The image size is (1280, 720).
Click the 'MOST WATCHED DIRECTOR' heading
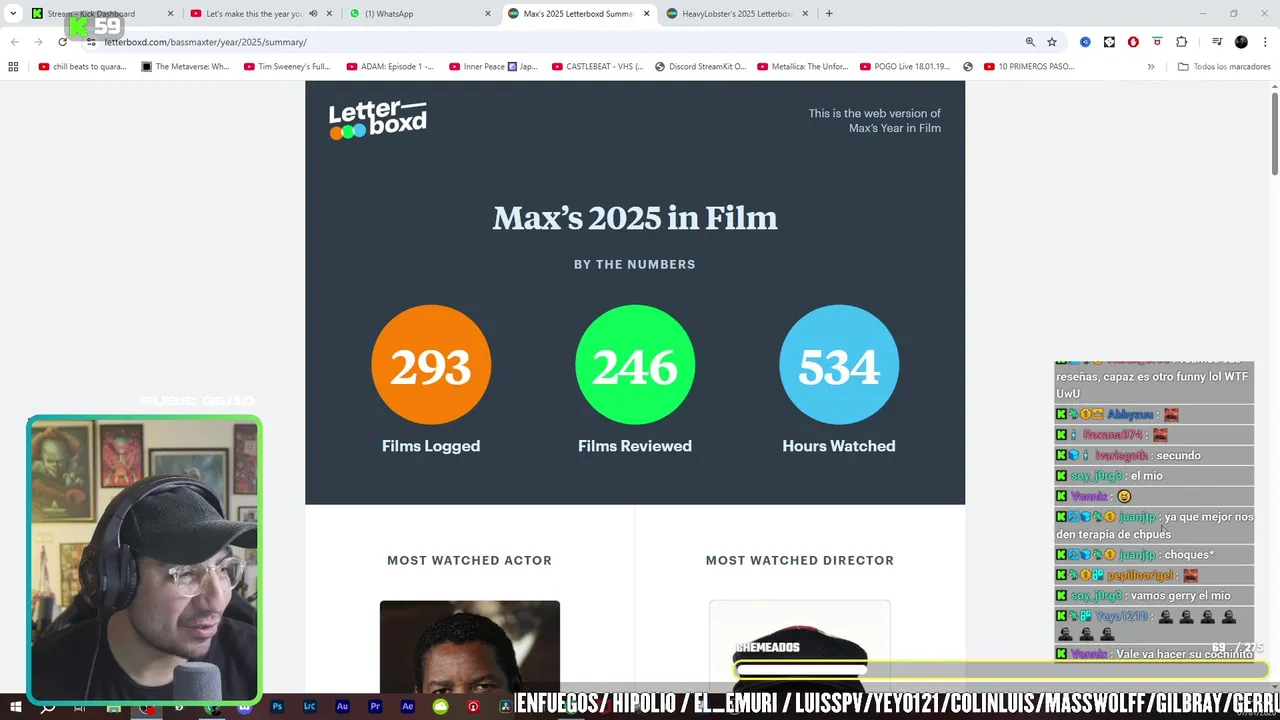pos(800,560)
